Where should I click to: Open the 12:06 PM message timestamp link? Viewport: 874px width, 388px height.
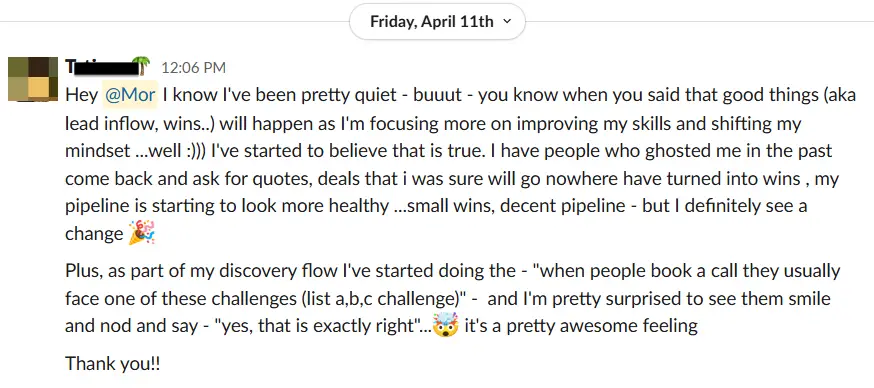coord(193,68)
